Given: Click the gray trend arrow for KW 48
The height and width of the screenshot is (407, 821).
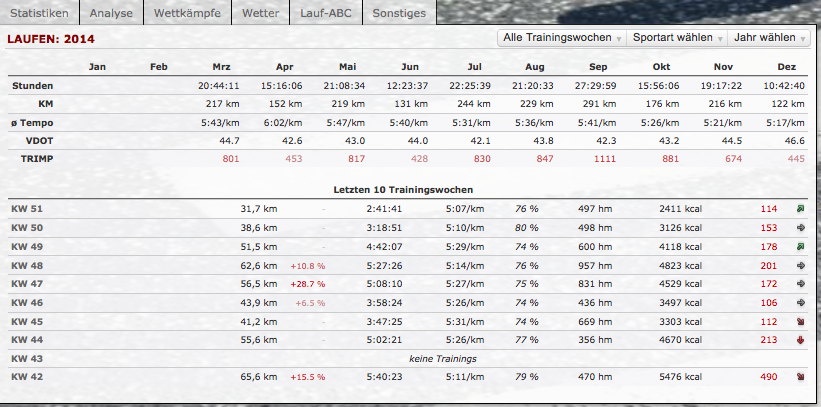Looking at the screenshot, I should (801, 266).
